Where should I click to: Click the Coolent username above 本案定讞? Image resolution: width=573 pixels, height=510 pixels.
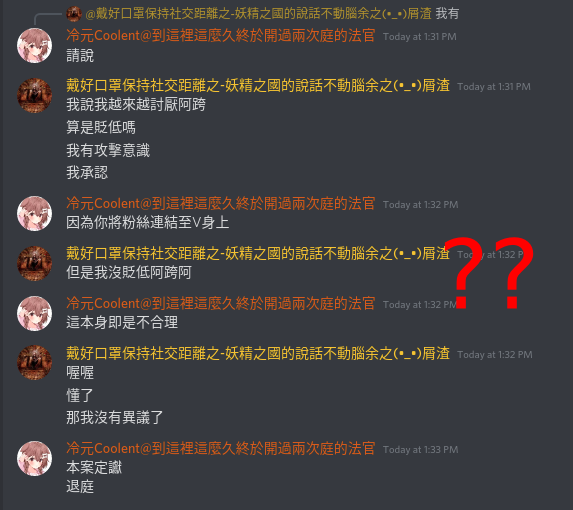[221, 449]
